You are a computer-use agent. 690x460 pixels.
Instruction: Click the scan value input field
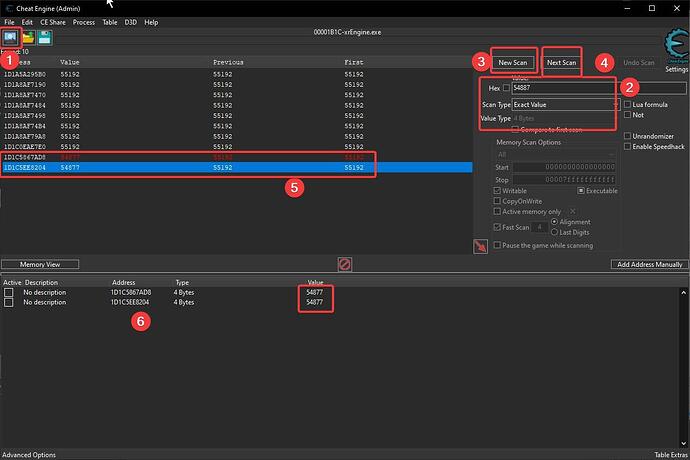click(598, 88)
